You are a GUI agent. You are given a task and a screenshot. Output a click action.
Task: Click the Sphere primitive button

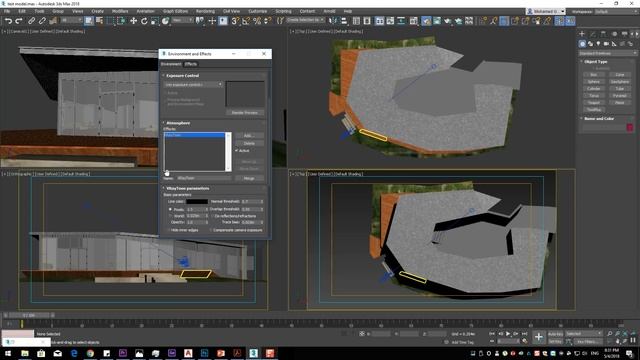[x=594, y=82]
